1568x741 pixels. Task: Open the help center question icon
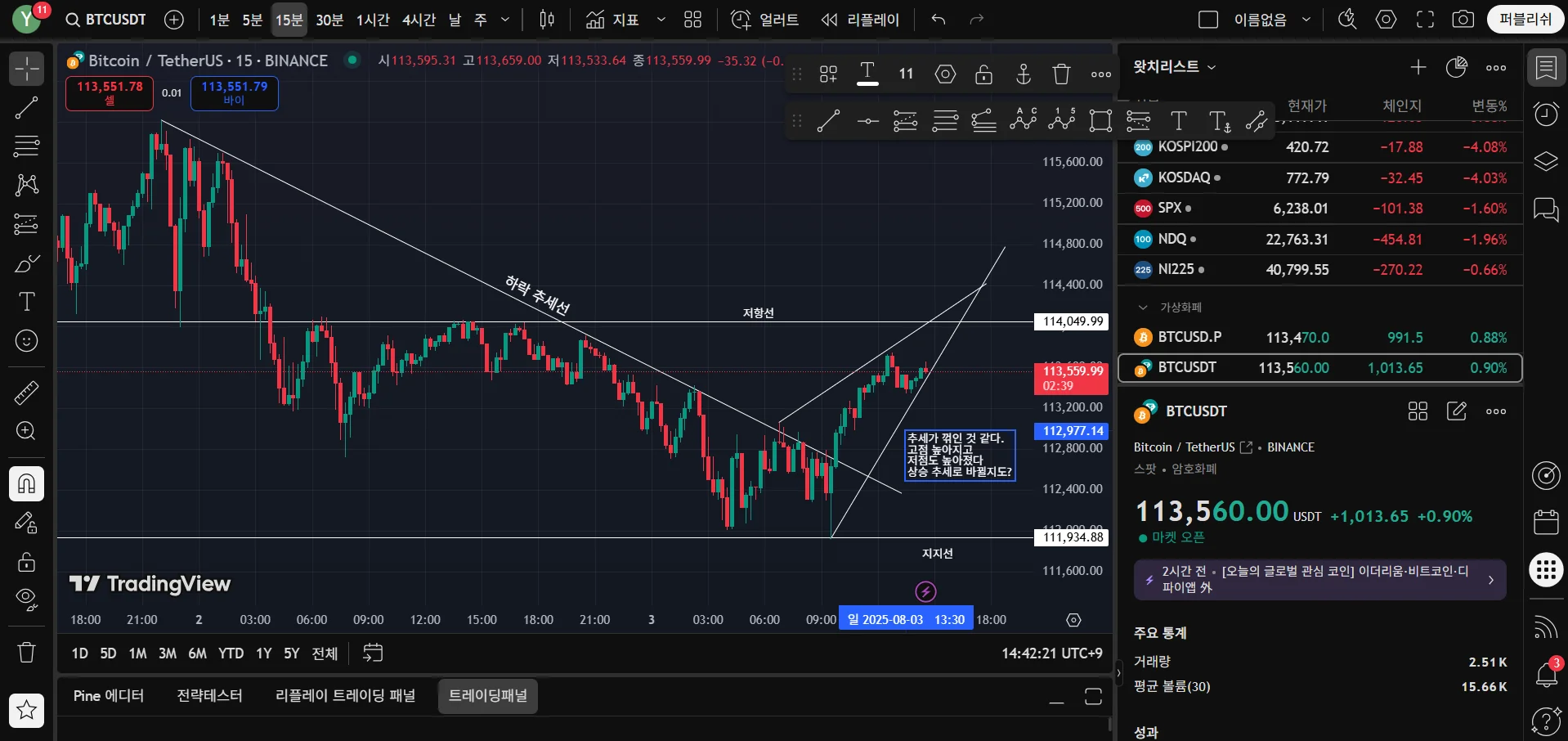click(x=1546, y=721)
